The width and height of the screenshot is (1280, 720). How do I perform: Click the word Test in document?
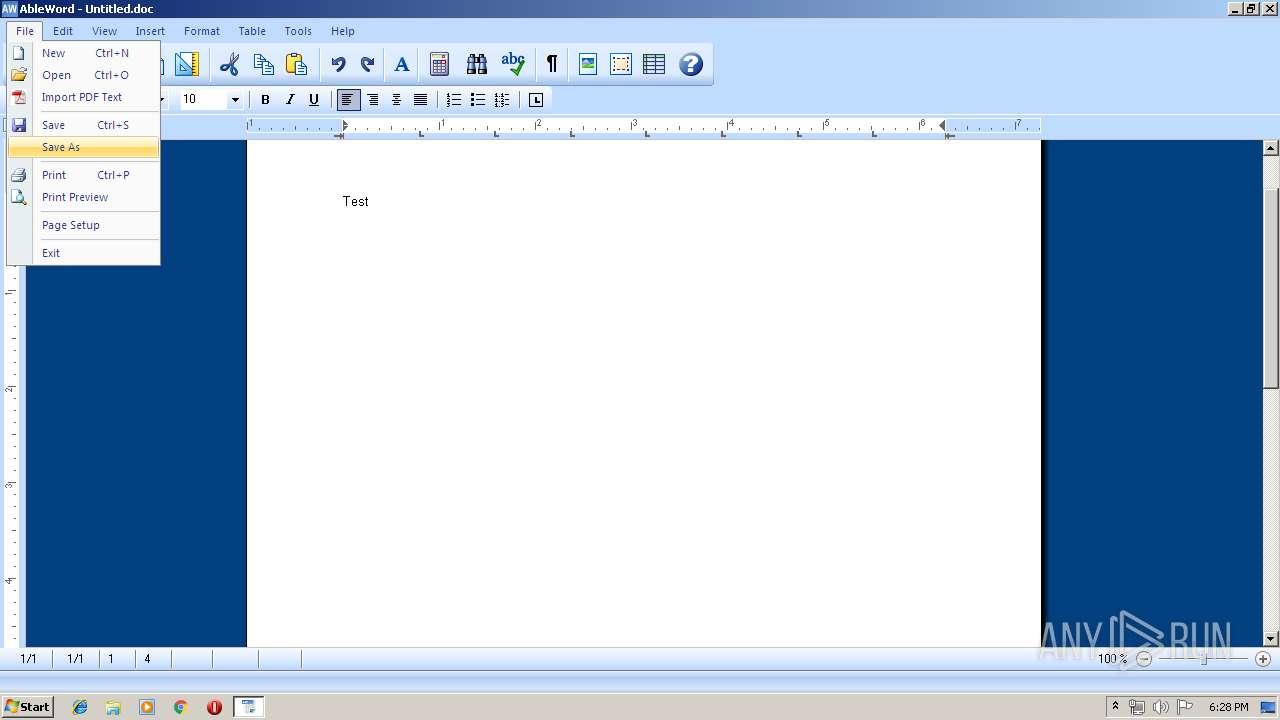tap(355, 201)
